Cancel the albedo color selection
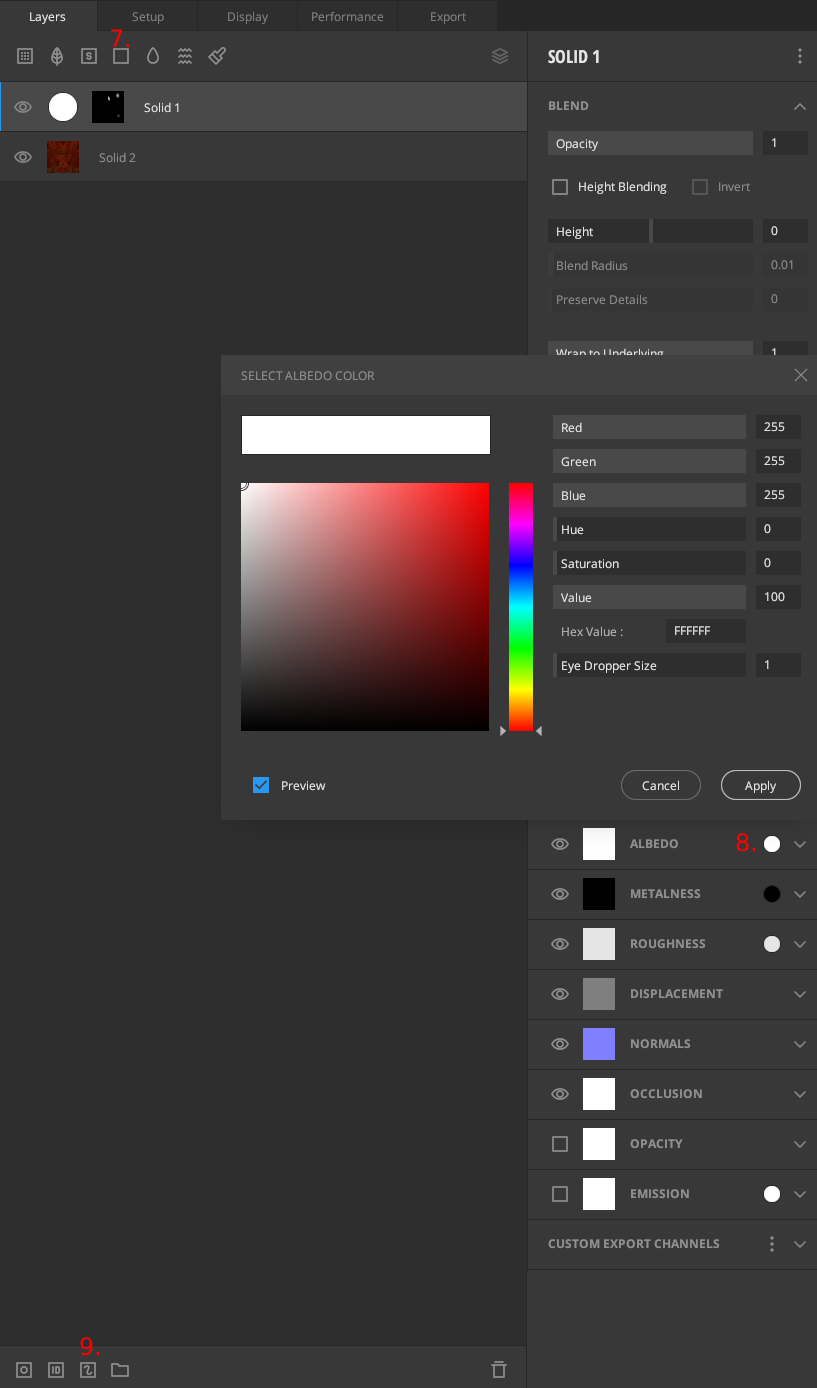Image resolution: width=817 pixels, height=1388 pixels. 660,785
